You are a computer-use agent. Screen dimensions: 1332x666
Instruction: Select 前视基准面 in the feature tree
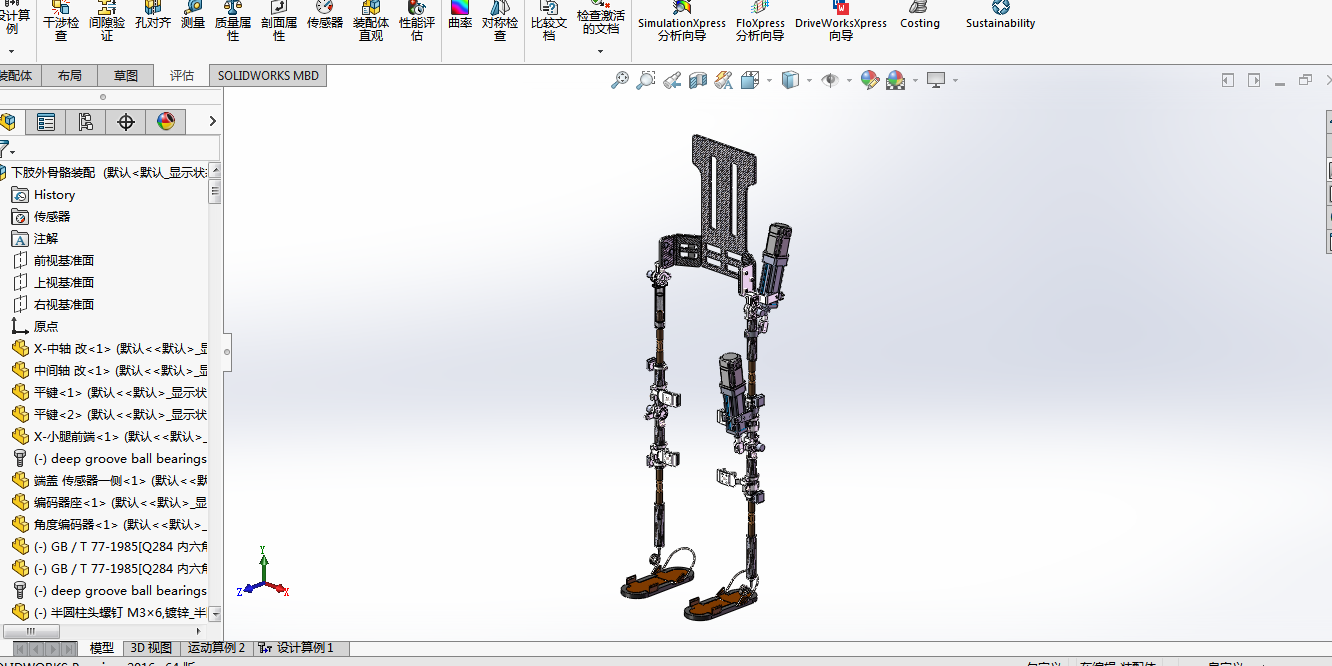click(x=64, y=260)
